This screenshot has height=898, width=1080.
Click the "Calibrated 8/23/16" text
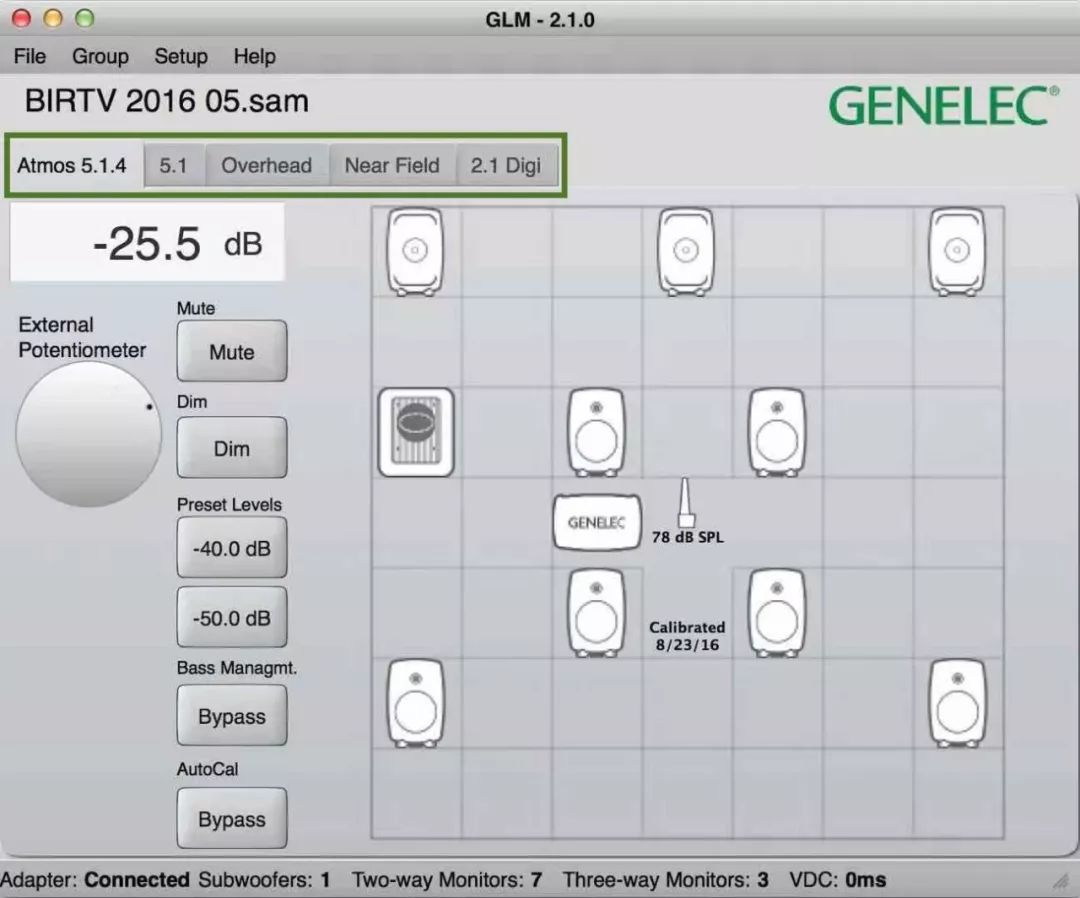pos(687,636)
